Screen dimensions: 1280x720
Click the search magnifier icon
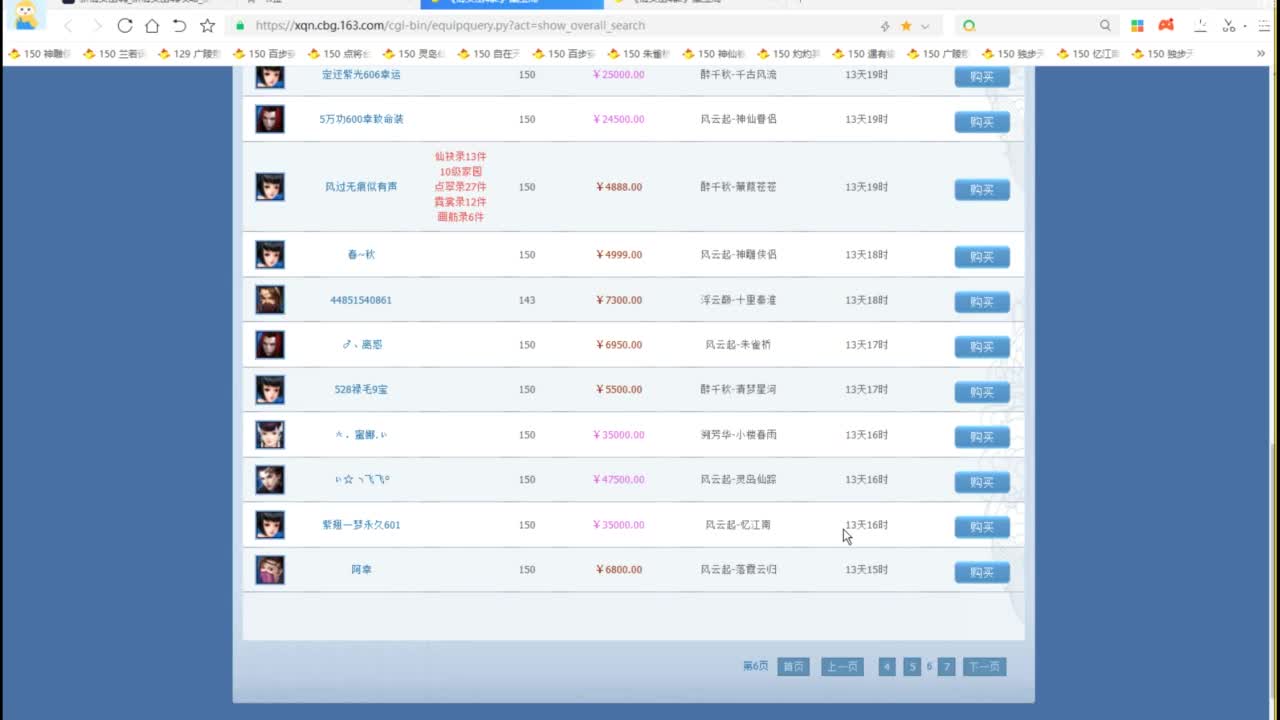pos(1105,26)
